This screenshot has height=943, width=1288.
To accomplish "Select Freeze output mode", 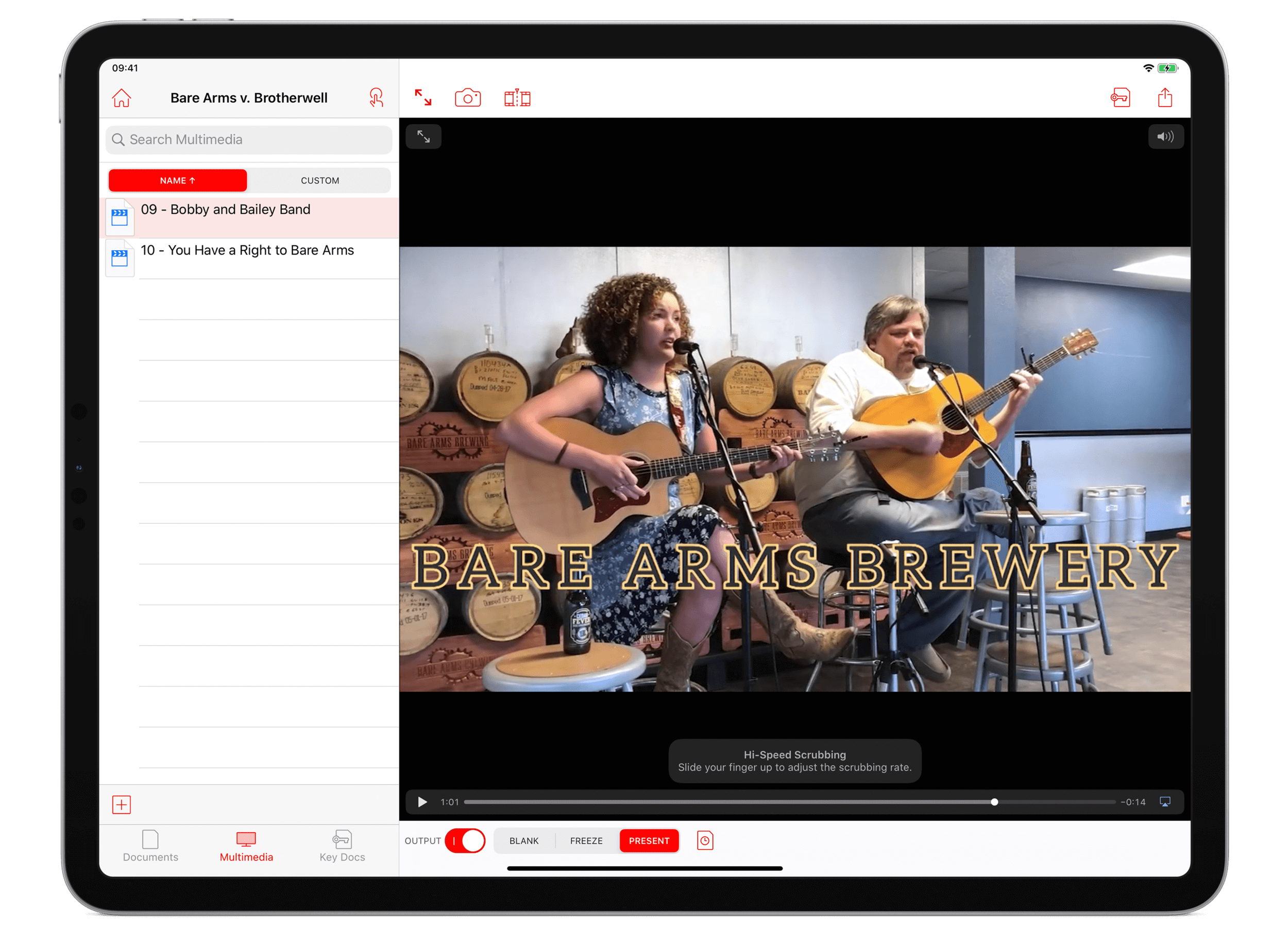I will click(x=586, y=841).
